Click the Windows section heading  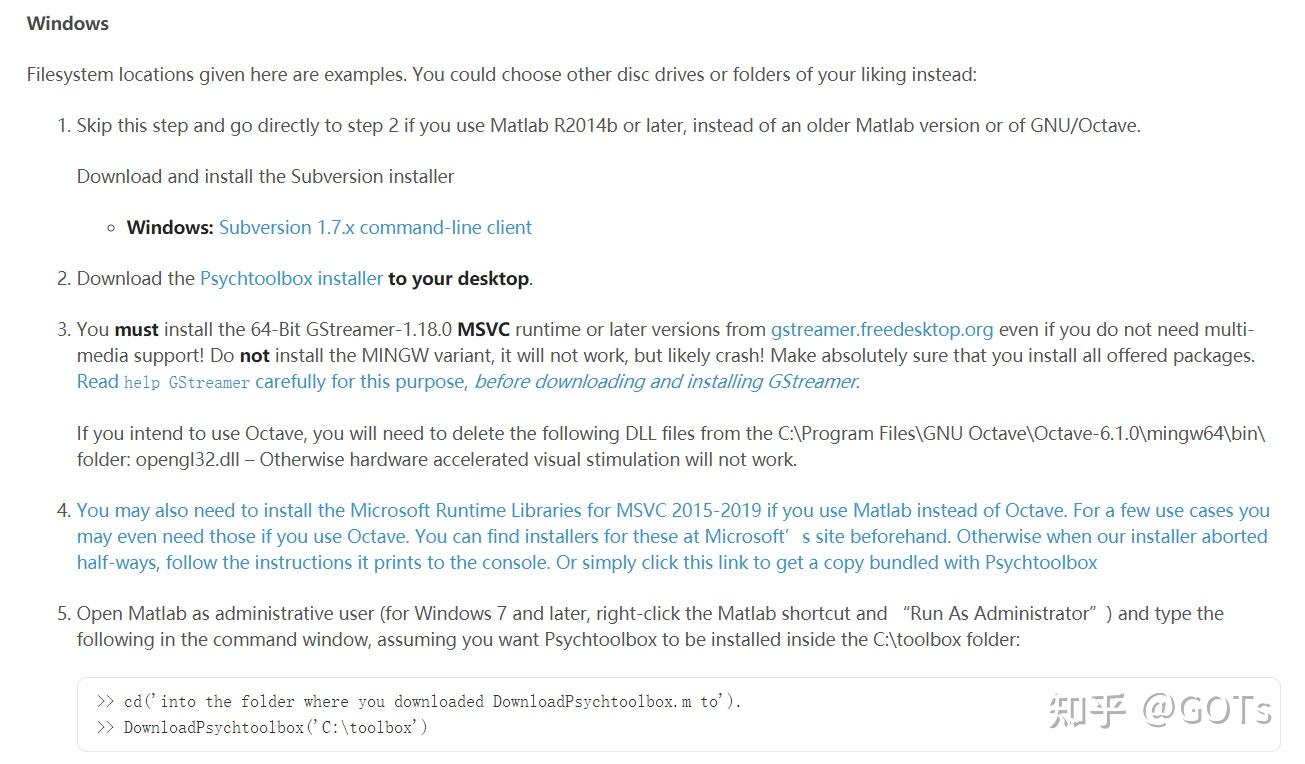[x=68, y=23]
